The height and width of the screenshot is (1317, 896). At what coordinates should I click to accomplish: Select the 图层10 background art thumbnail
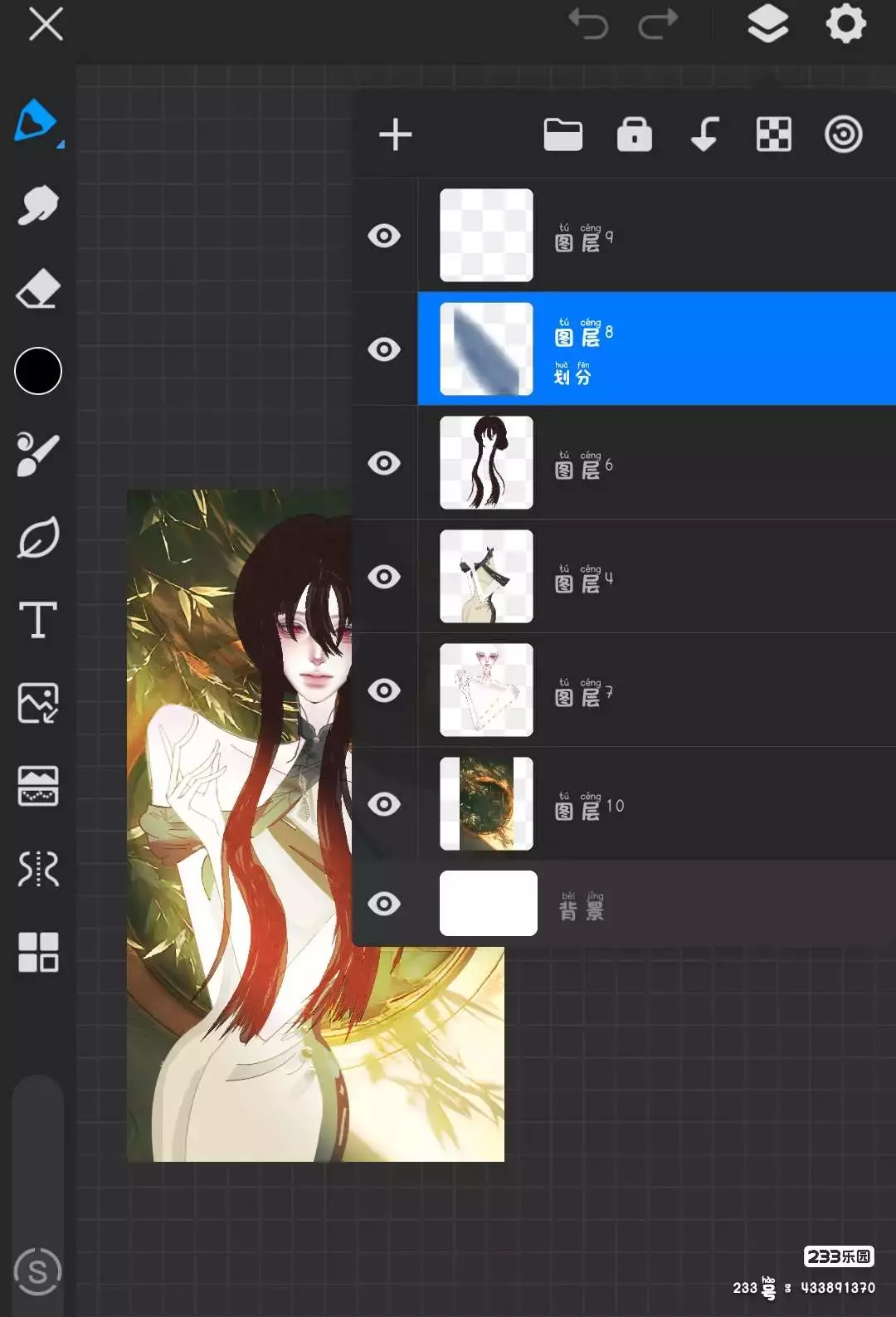(x=486, y=803)
